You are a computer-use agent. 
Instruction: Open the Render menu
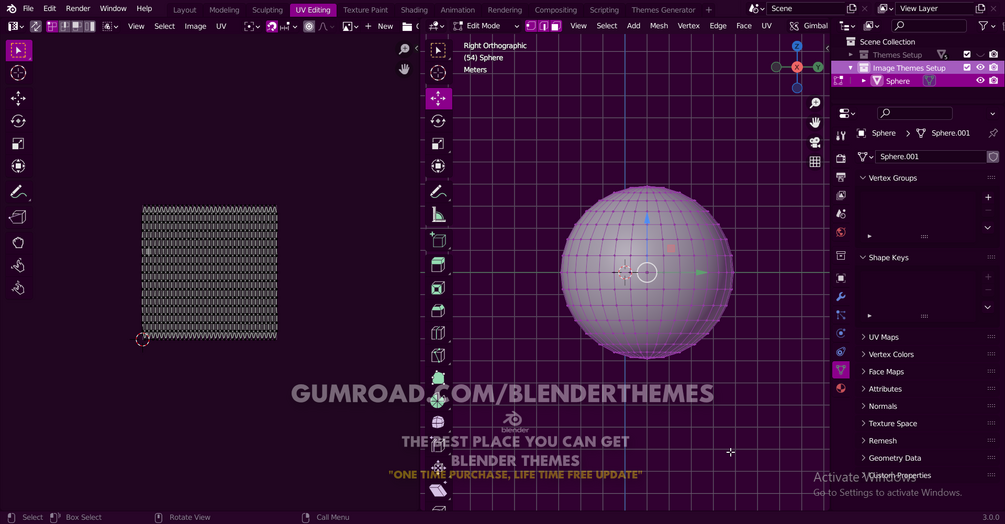coord(78,9)
